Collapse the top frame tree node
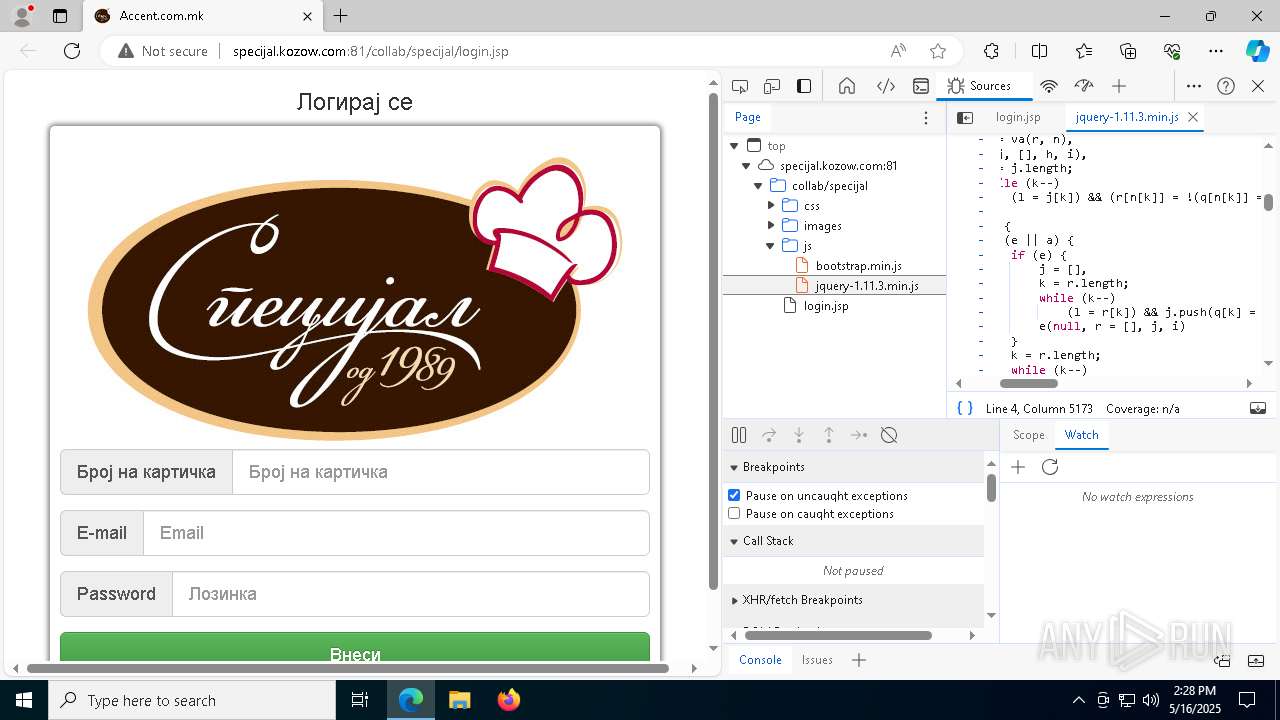 tap(734, 146)
